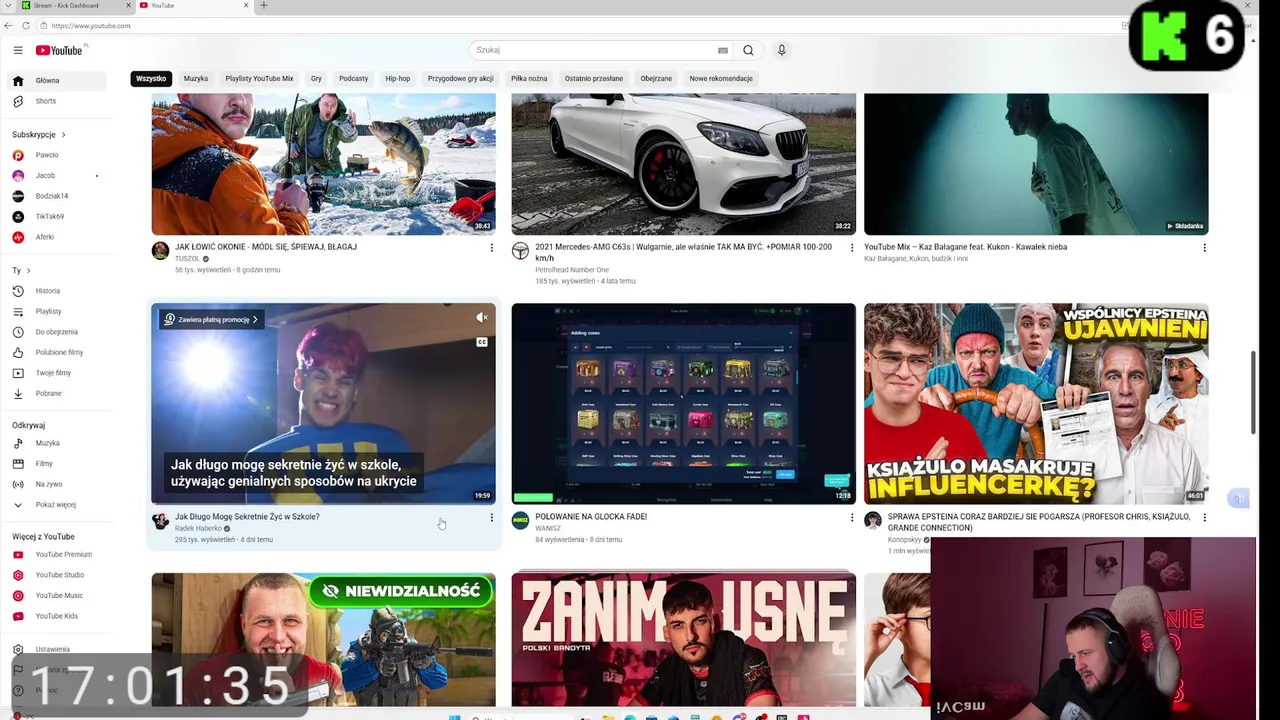Open the white Mercedes-AMG video thumbnail

coord(684,164)
